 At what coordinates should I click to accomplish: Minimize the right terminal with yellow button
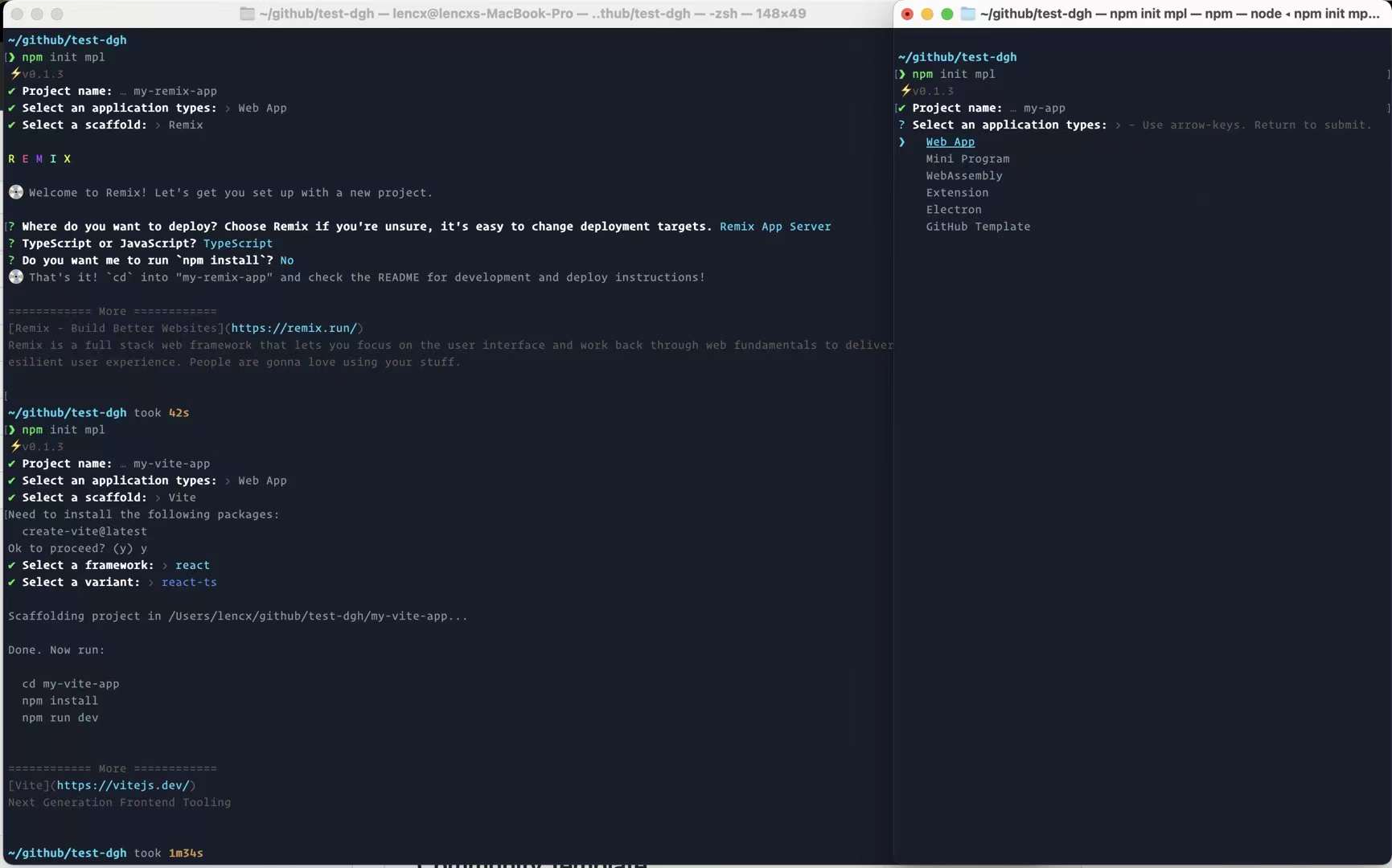(927, 14)
